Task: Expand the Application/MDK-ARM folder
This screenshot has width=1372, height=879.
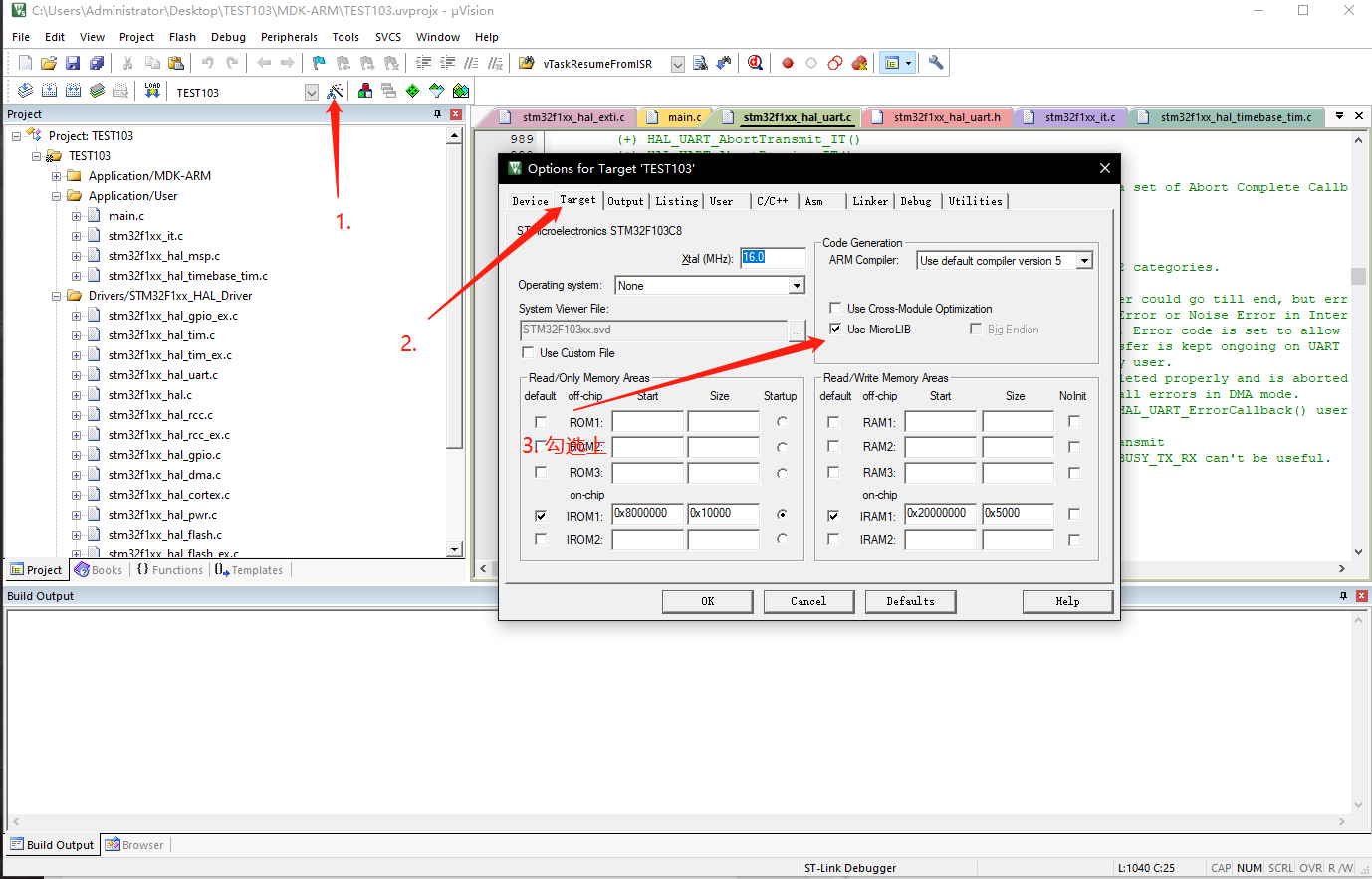Action: click(x=57, y=176)
